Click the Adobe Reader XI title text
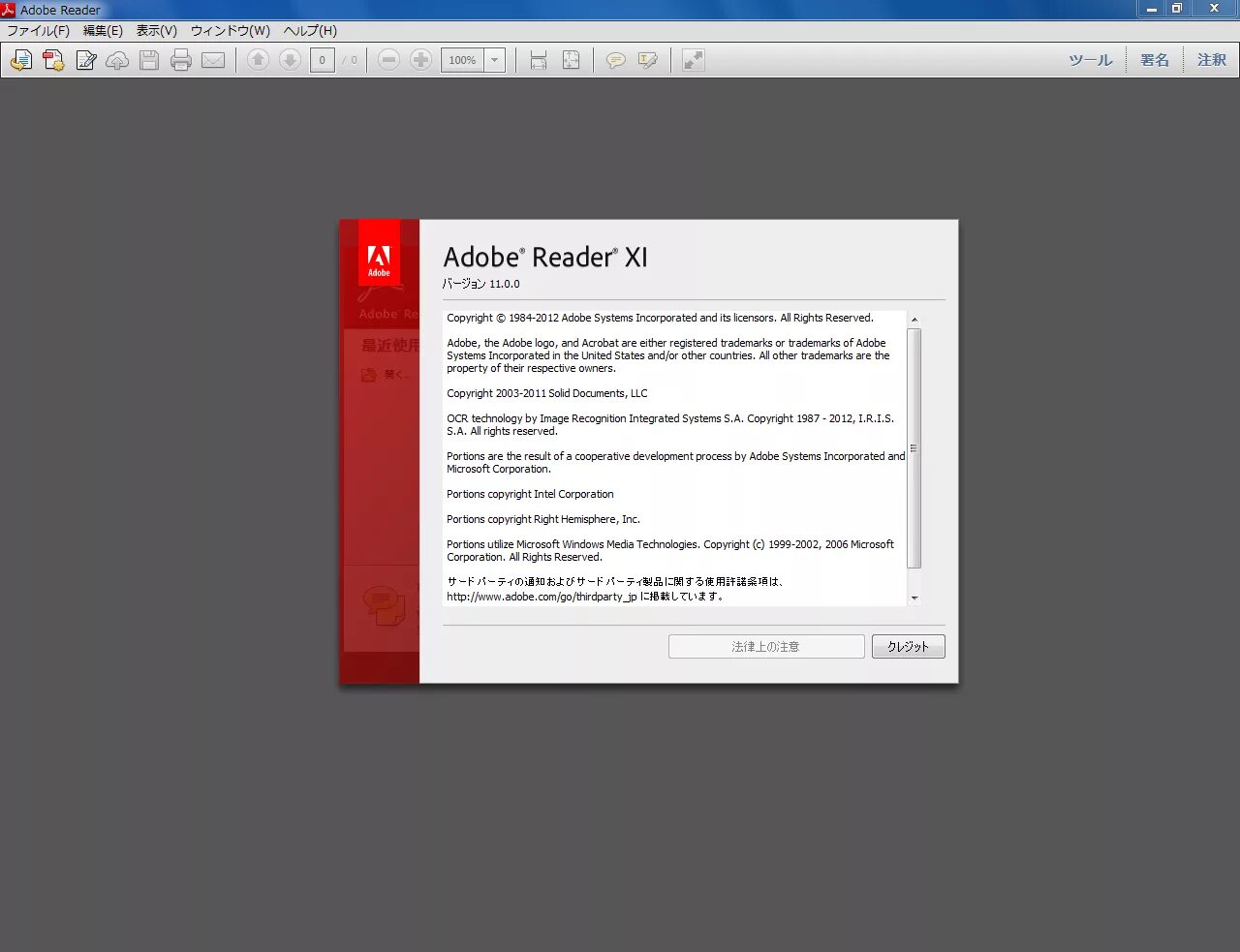This screenshot has width=1240, height=952. click(545, 257)
